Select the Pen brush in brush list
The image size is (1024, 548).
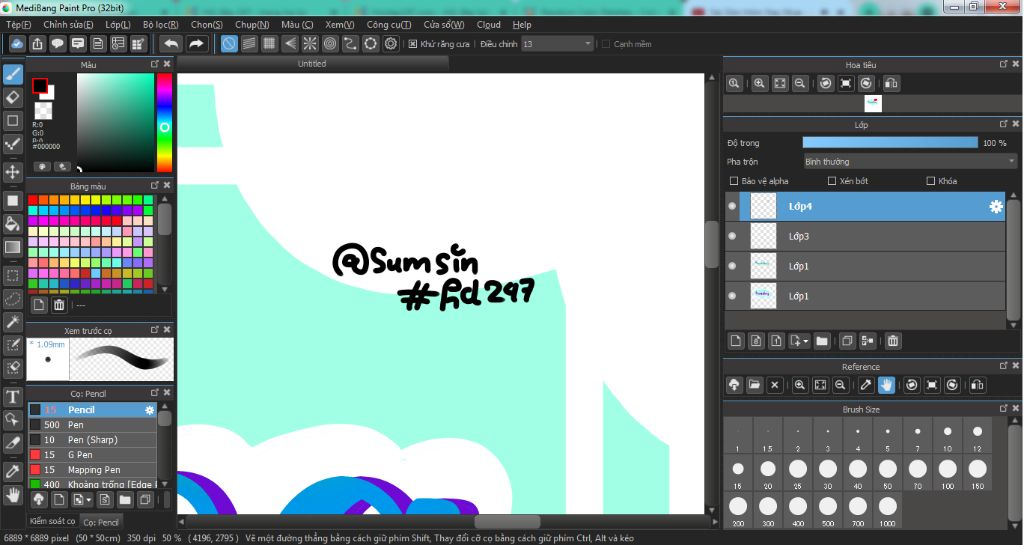coord(92,425)
